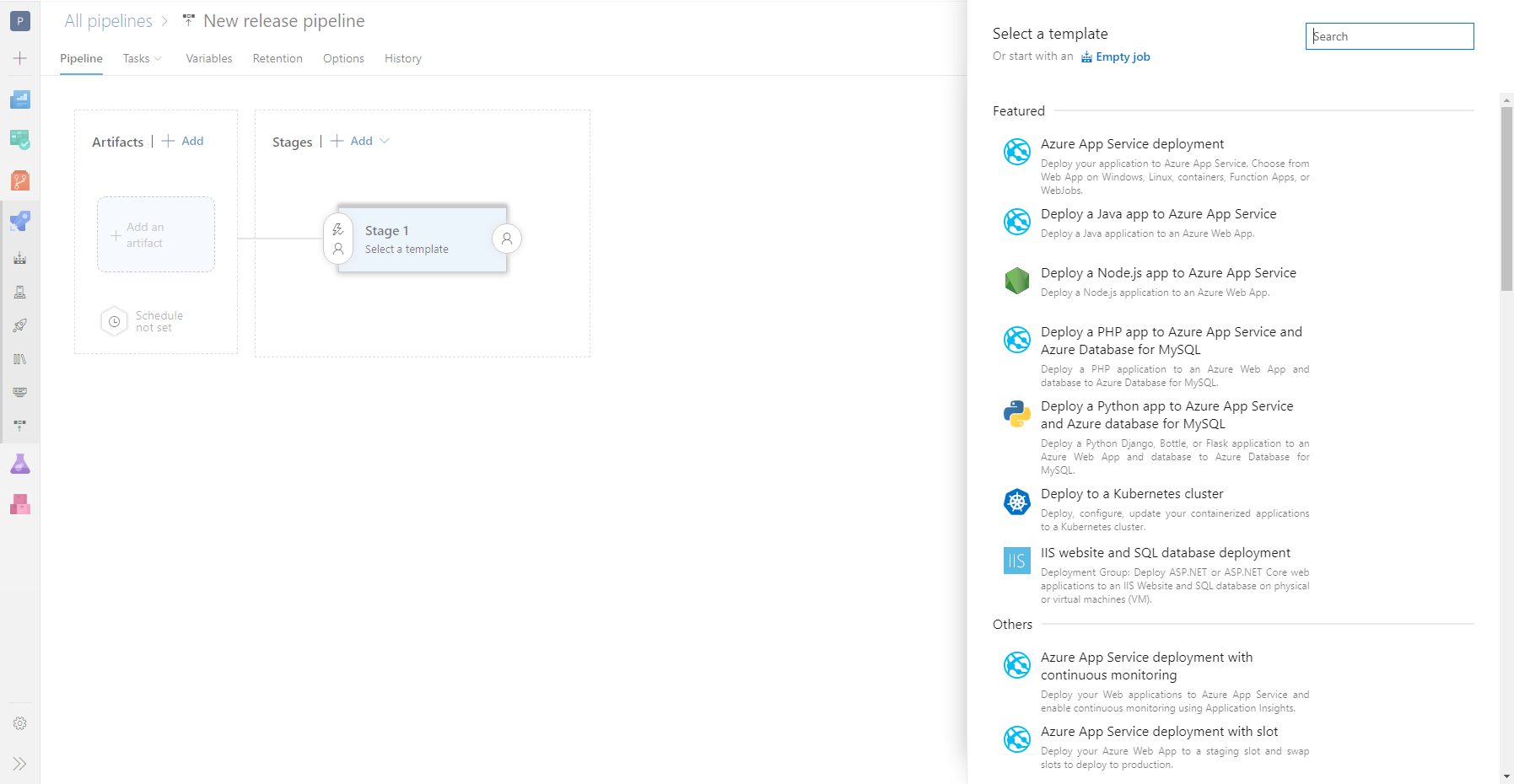Select Deploy to a Kubernetes cluster
1514x784 pixels.
click(x=1132, y=494)
